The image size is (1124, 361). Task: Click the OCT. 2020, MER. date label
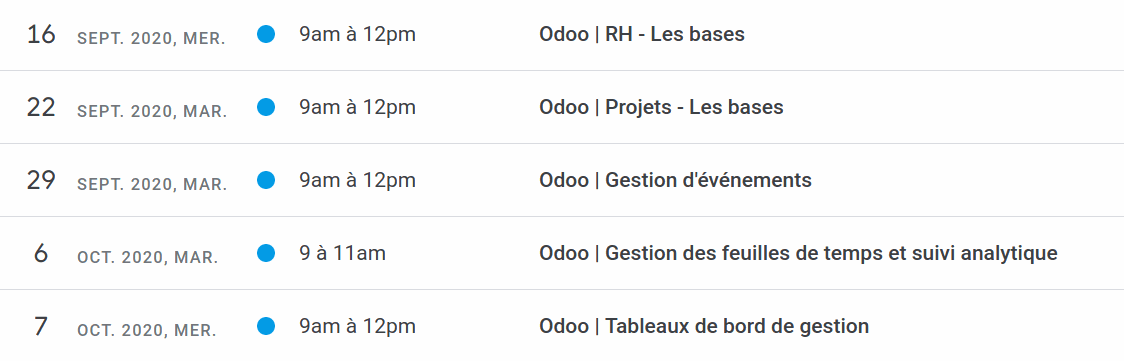[x=146, y=331]
